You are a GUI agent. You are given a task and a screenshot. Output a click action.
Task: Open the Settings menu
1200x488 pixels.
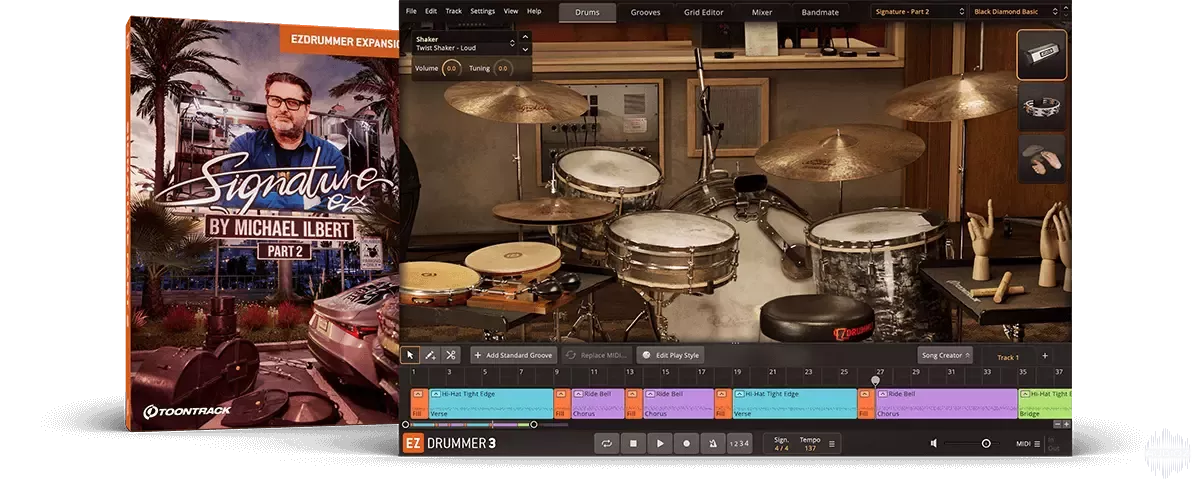[483, 11]
